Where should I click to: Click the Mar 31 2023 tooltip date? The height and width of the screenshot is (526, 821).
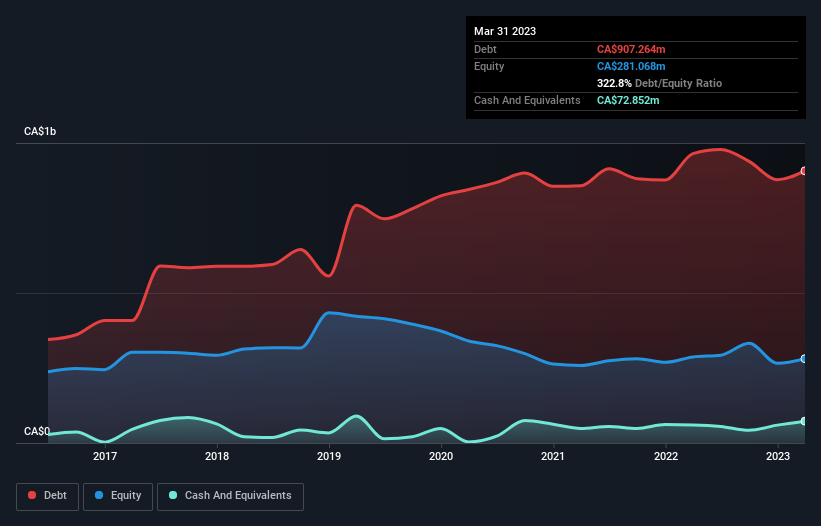[505, 31]
